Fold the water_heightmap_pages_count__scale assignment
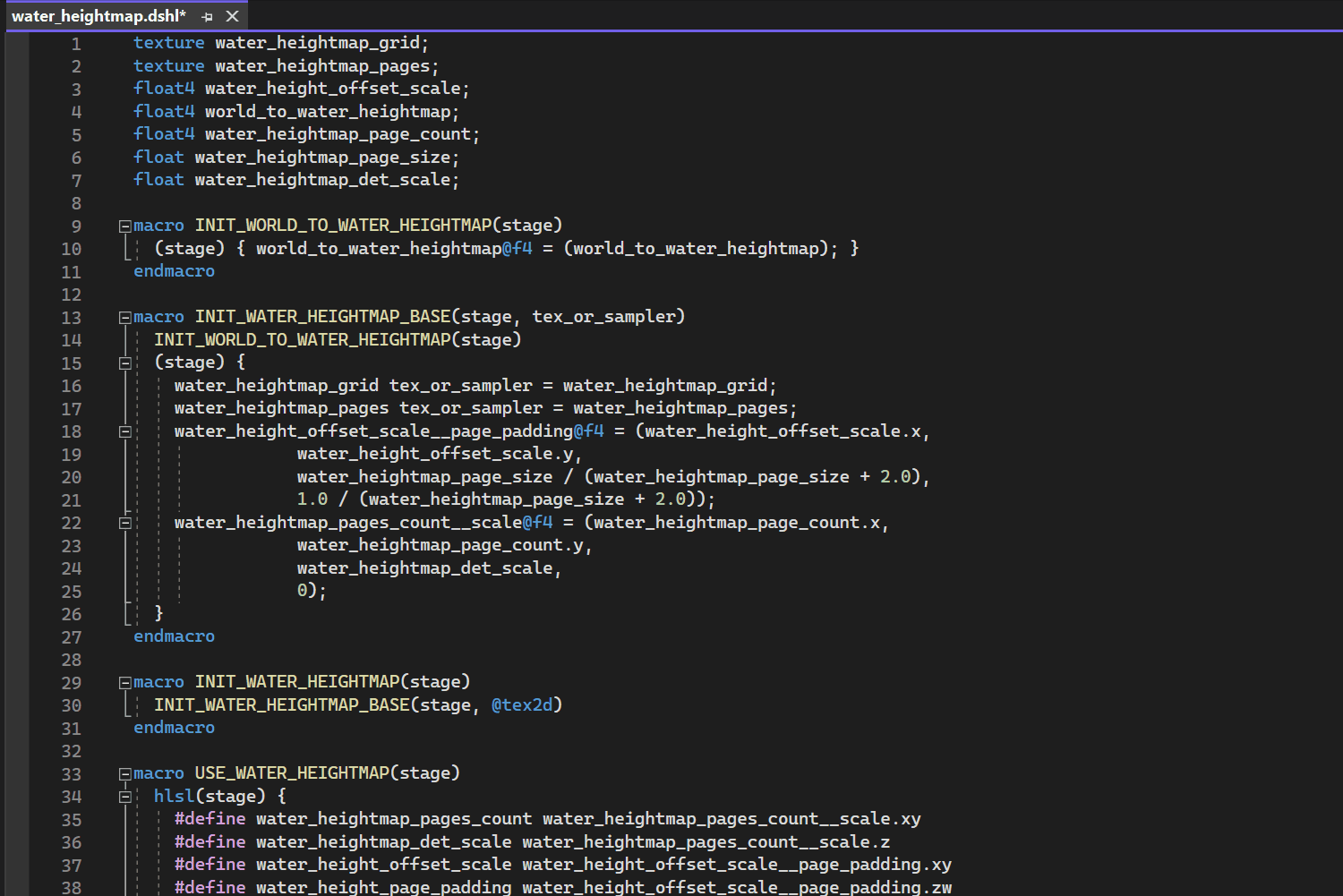This screenshot has height=896, width=1343. tap(125, 523)
